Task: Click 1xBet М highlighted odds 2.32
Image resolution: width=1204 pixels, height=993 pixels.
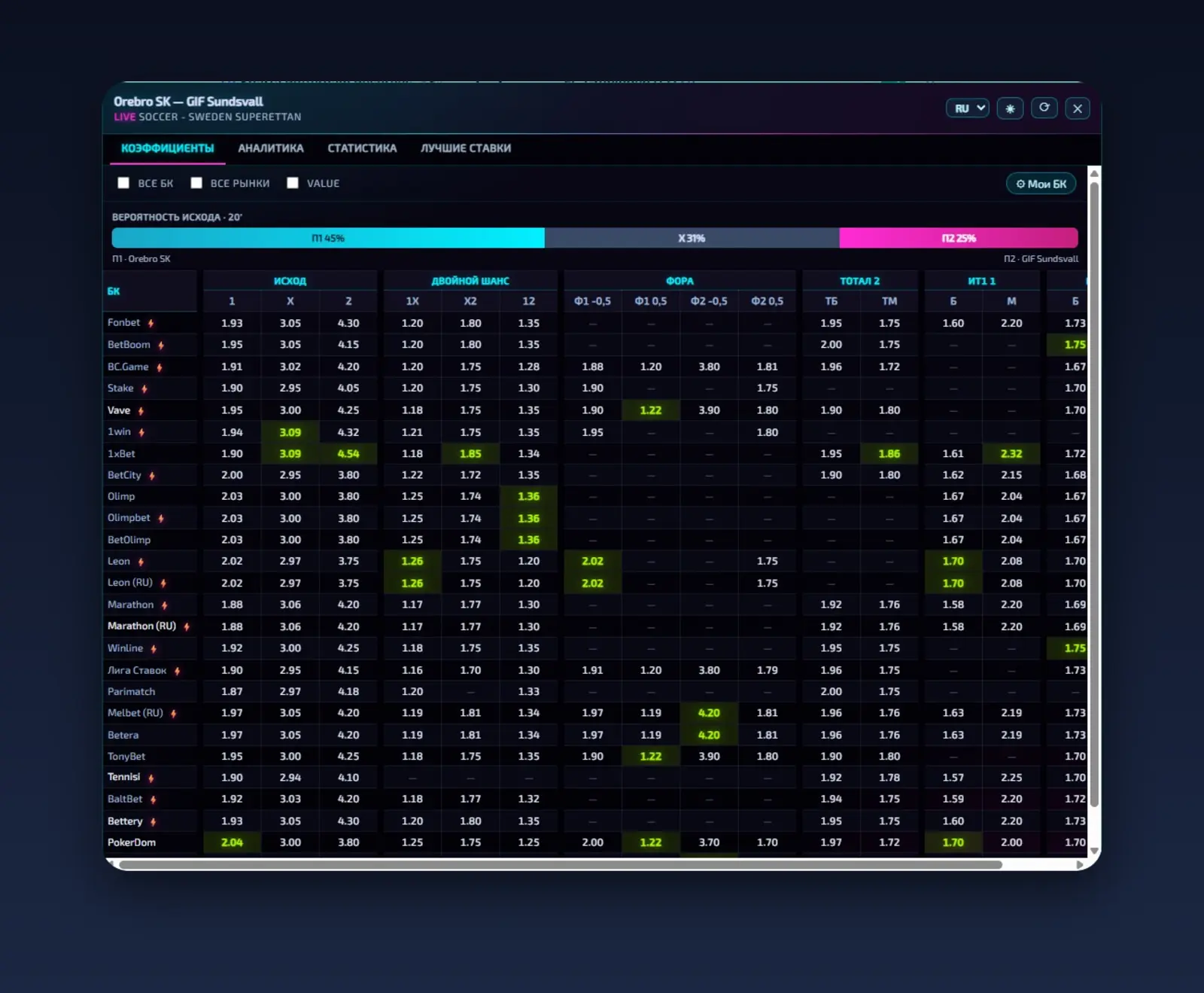Action: [1011, 454]
